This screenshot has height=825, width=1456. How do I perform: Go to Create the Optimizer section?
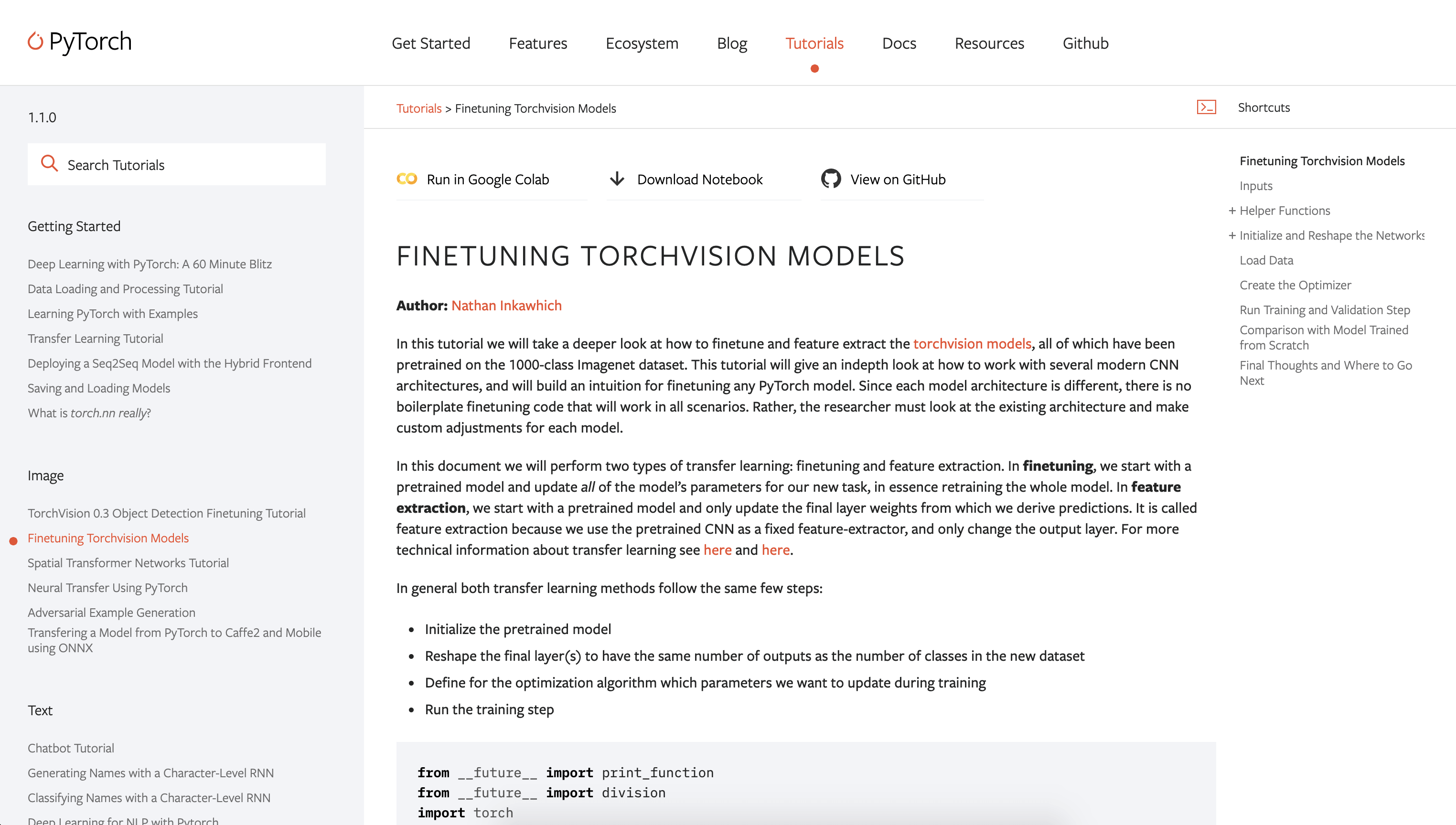coord(1295,285)
